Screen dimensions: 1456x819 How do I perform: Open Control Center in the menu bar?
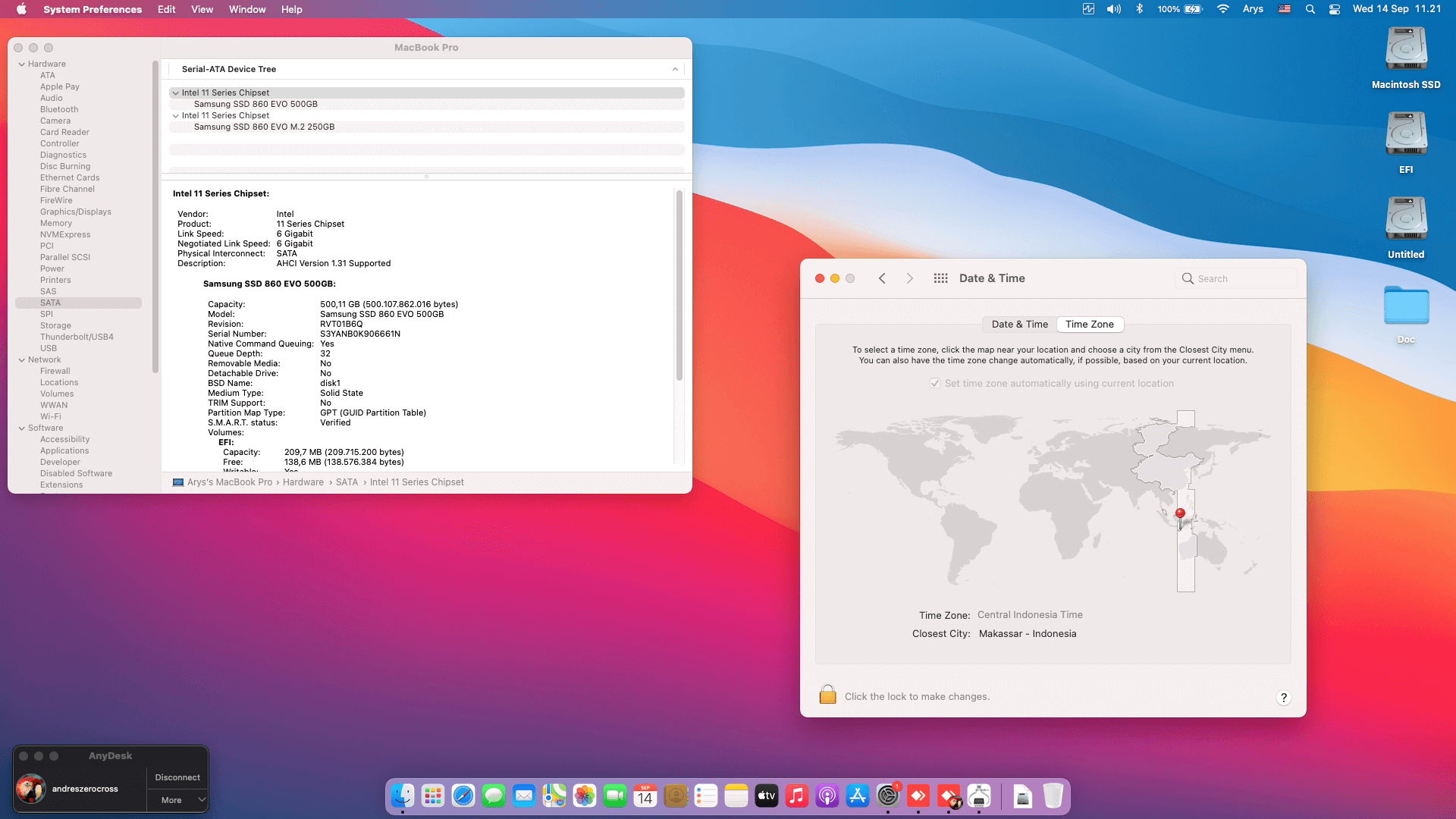point(1335,9)
